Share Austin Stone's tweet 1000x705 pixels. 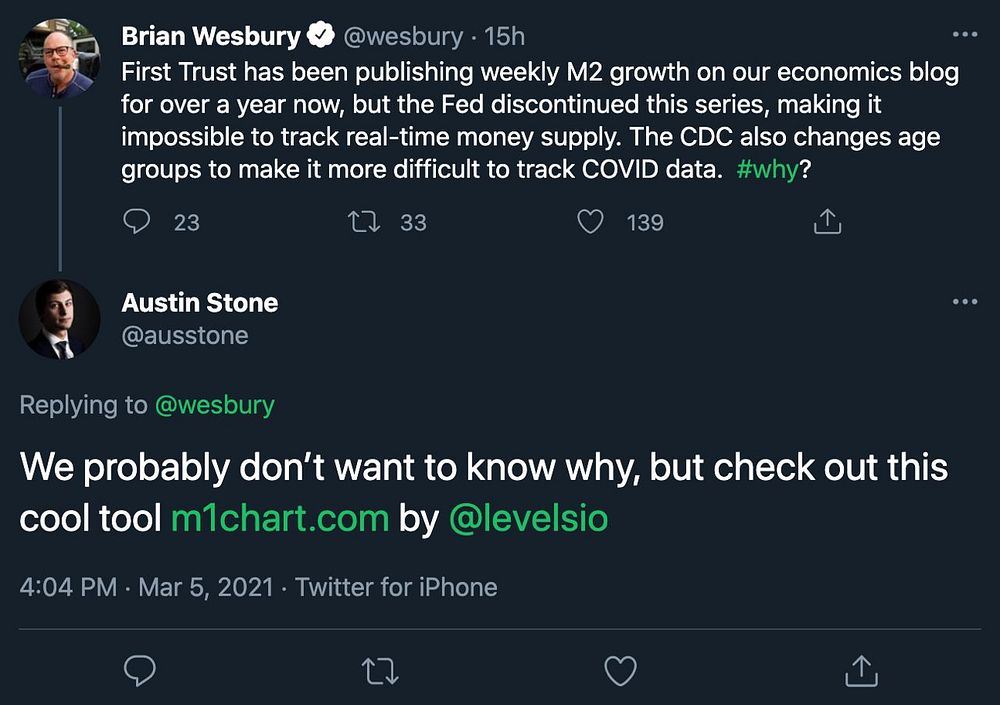point(860,670)
